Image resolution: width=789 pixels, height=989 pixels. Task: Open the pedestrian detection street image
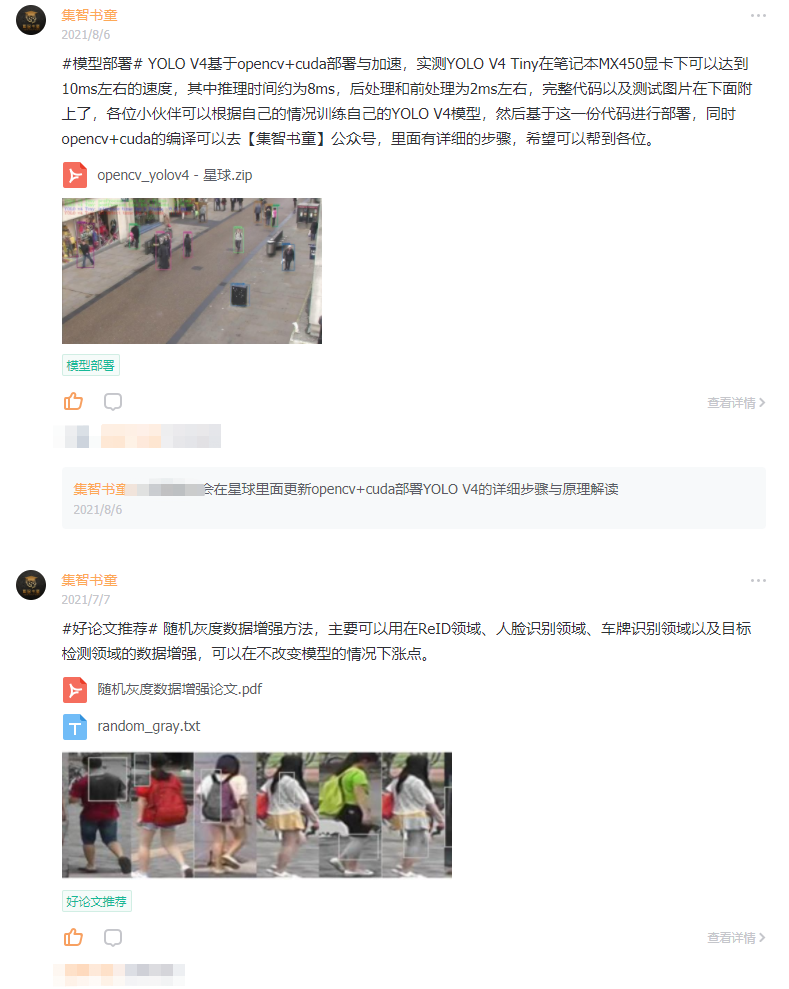192,271
